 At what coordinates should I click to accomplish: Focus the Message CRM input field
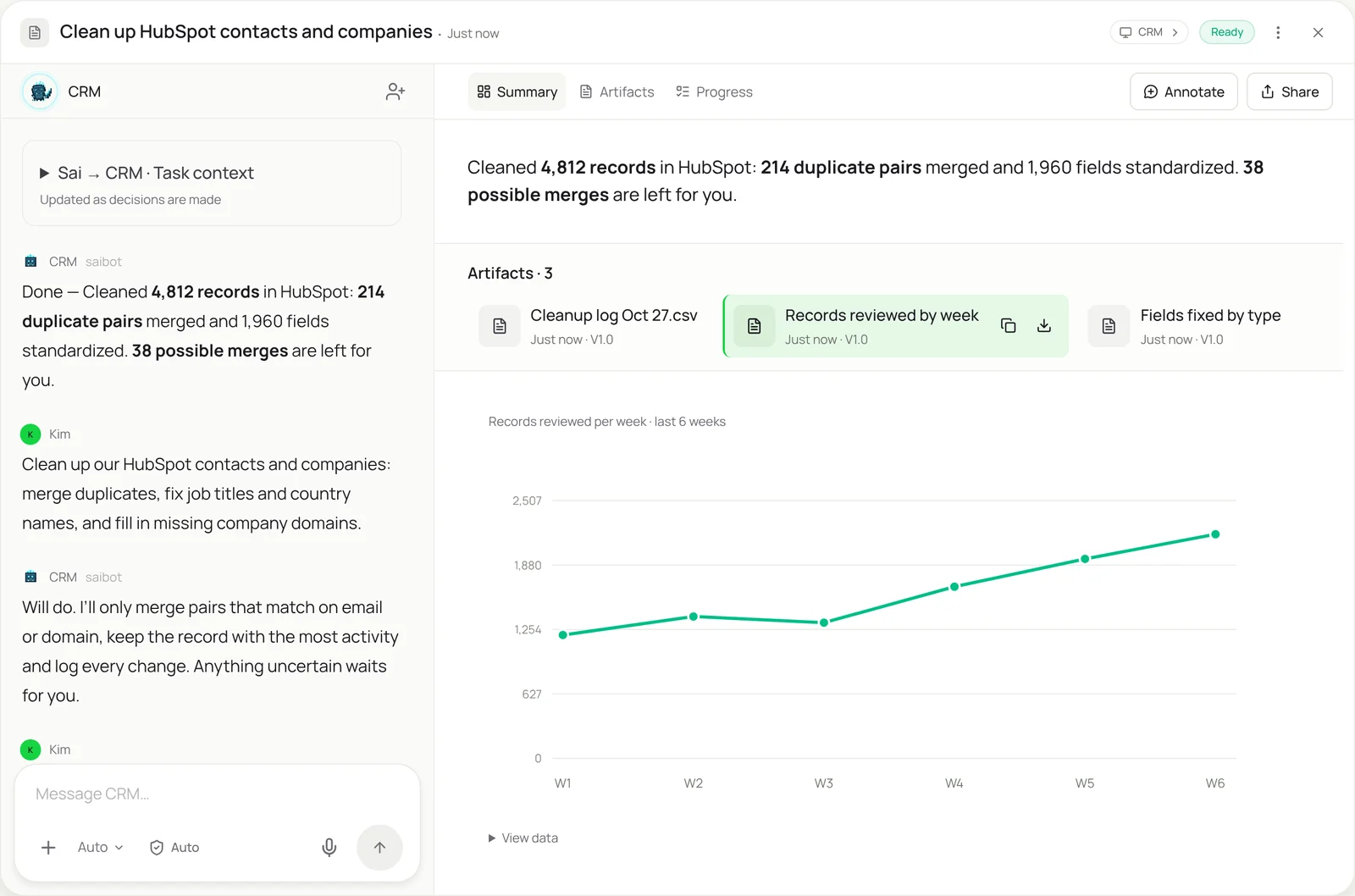coord(217,794)
